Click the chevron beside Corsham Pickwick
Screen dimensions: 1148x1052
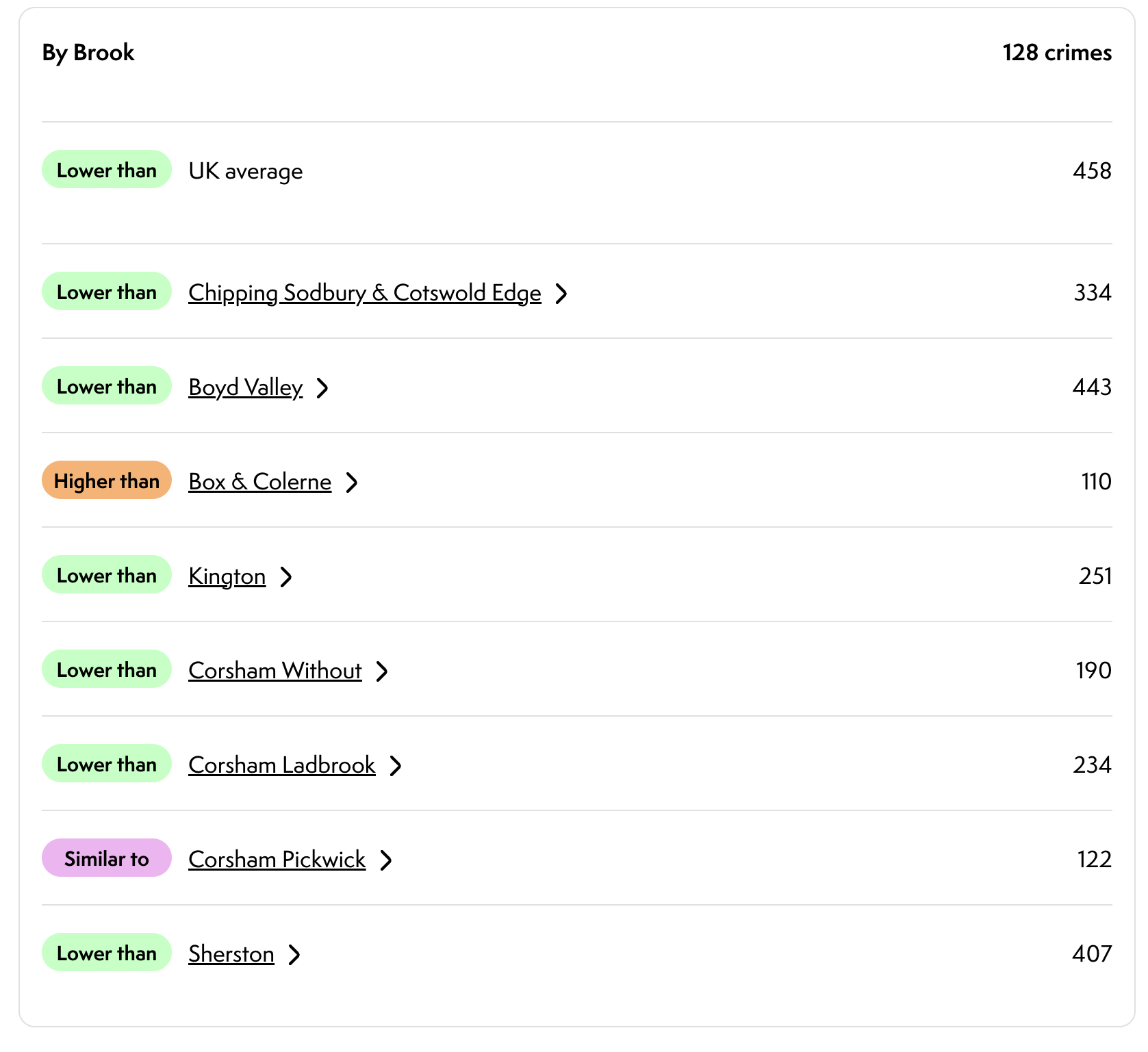[x=386, y=860]
